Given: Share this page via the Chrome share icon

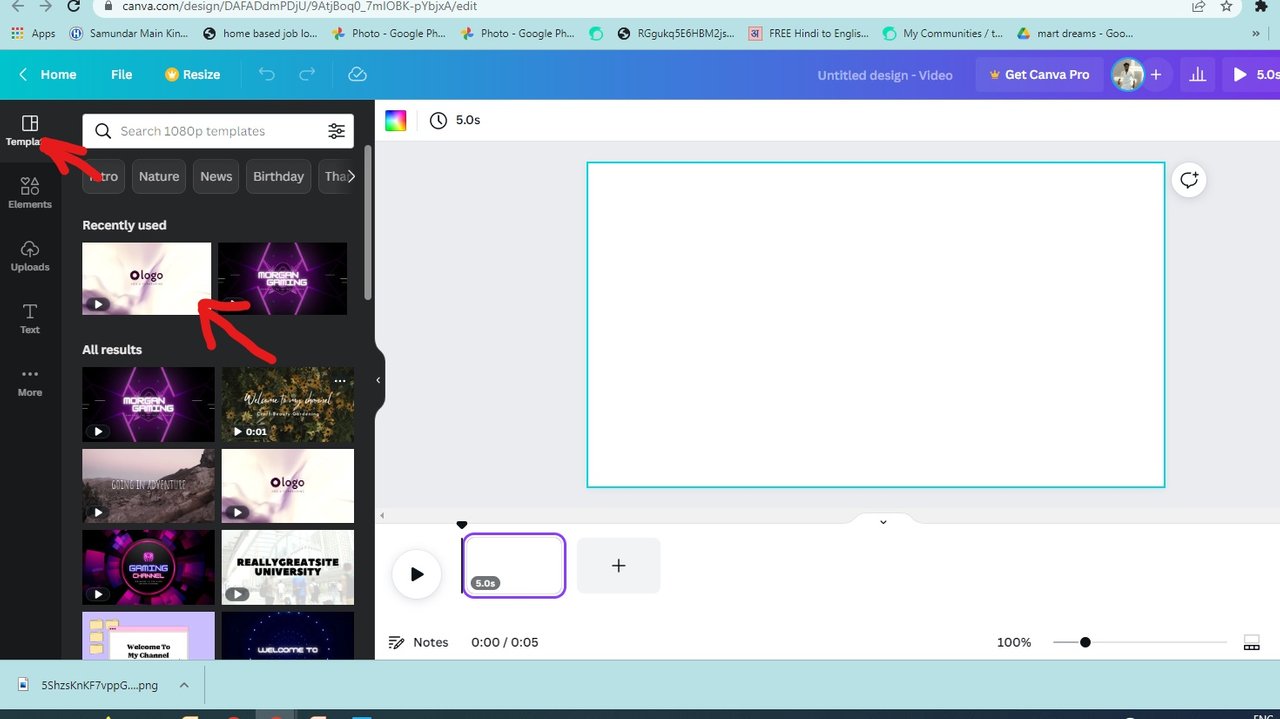Looking at the screenshot, I should 1198,6.
